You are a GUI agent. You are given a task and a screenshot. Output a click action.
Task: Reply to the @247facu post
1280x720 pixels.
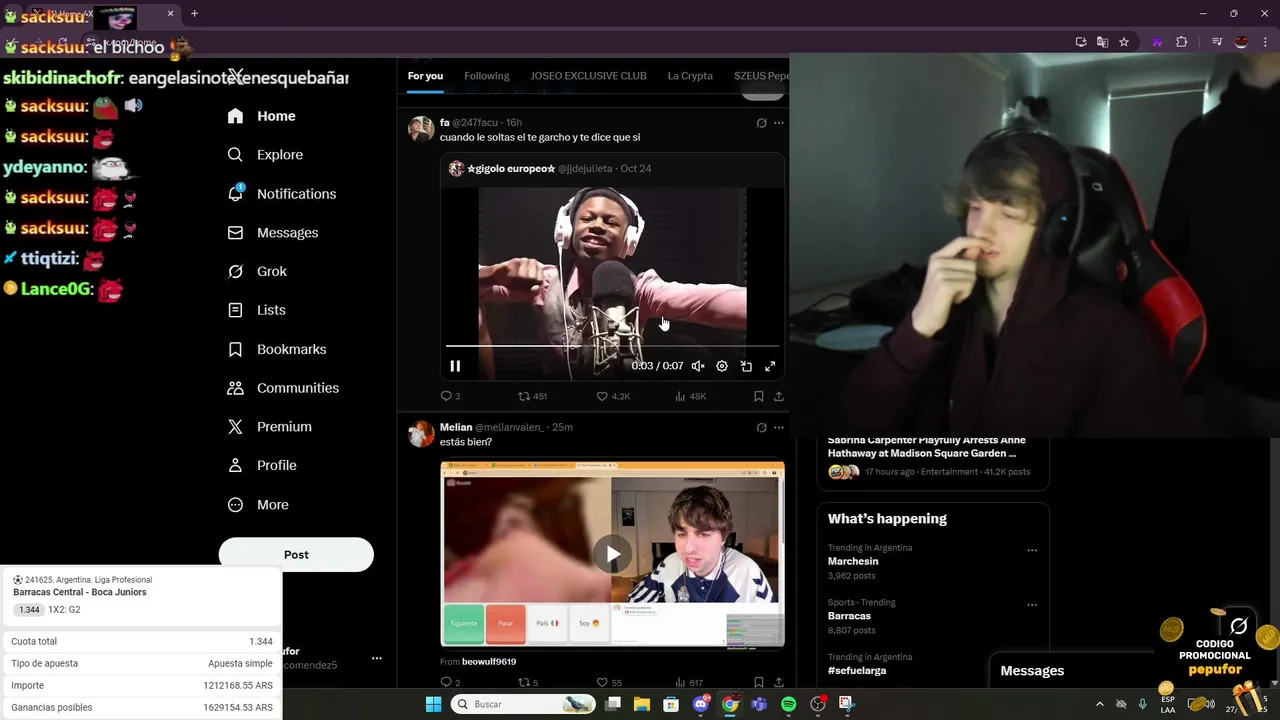[450, 396]
